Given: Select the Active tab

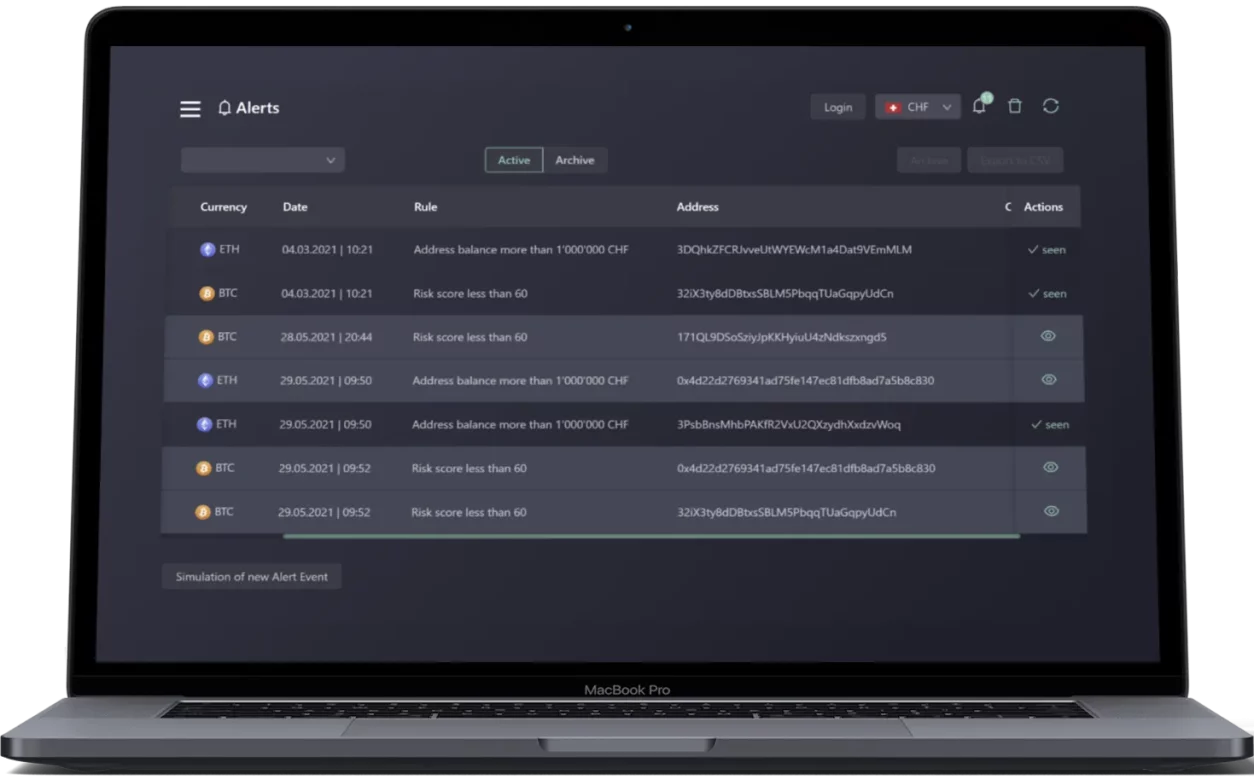Looking at the screenshot, I should (x=514, y=160).
